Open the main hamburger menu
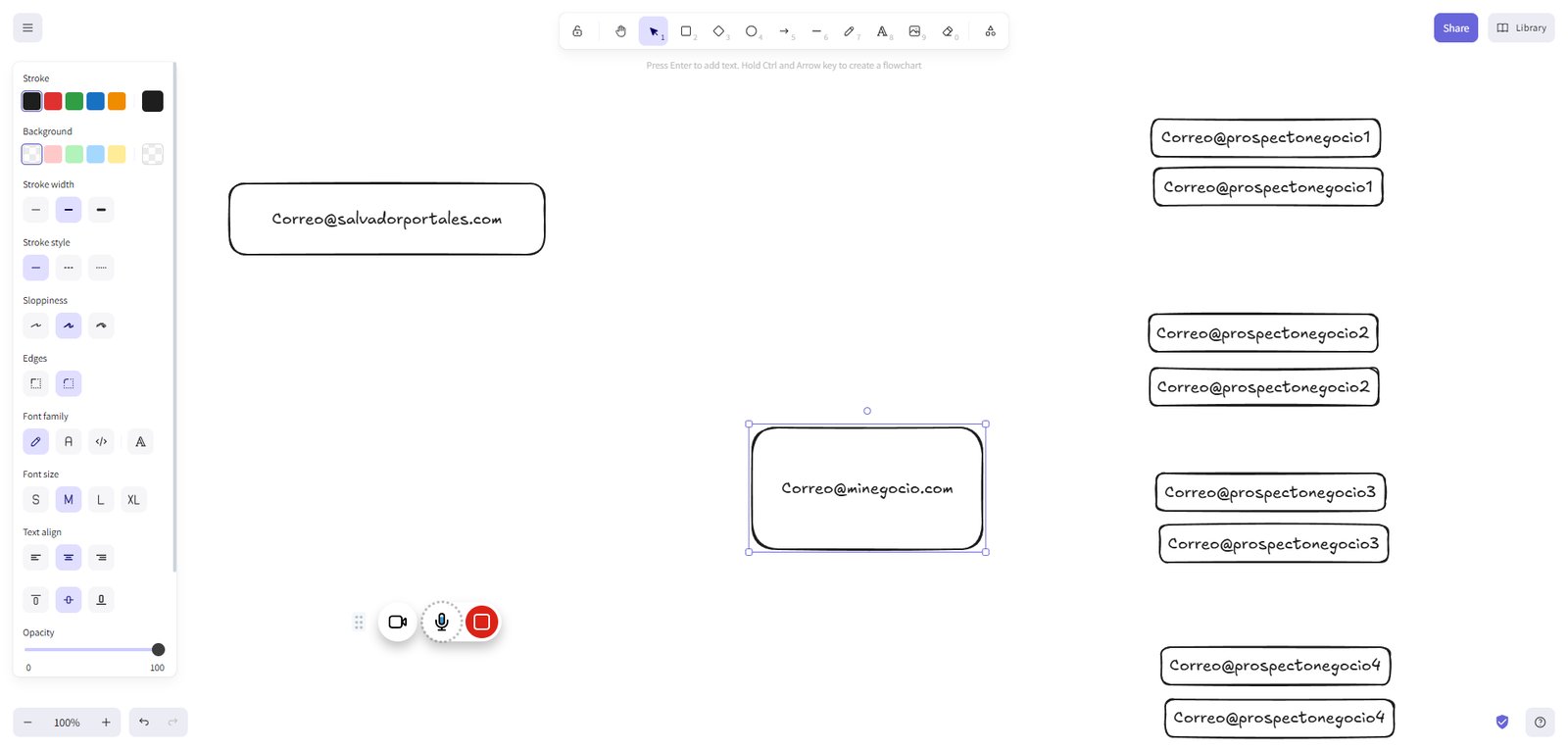The height and width of the screenshot is (750, 1568). [x=27, y=28]
